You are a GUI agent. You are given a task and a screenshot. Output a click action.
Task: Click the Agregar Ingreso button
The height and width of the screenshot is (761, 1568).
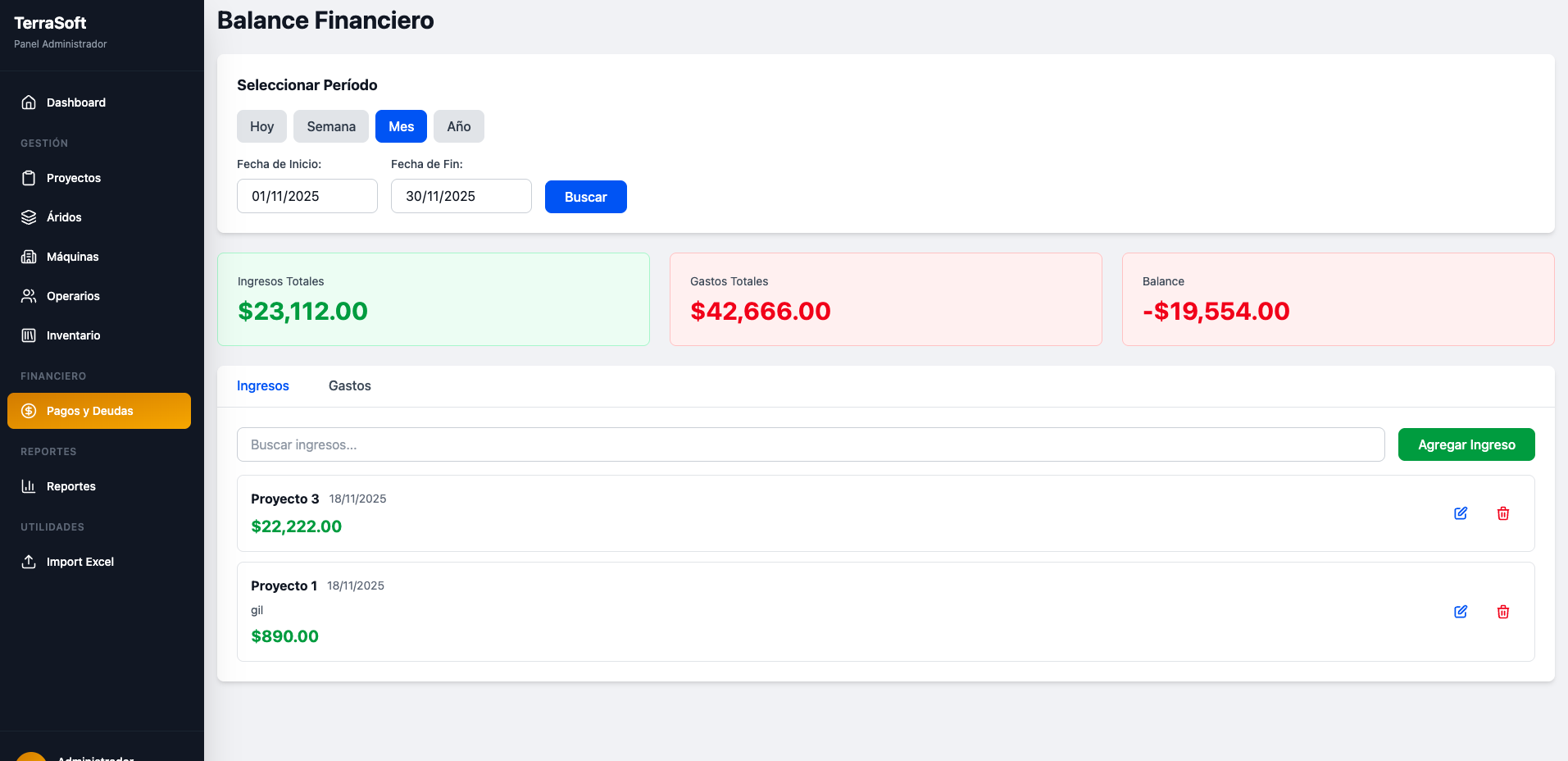pyautogui.click(x=1466, y=444)
